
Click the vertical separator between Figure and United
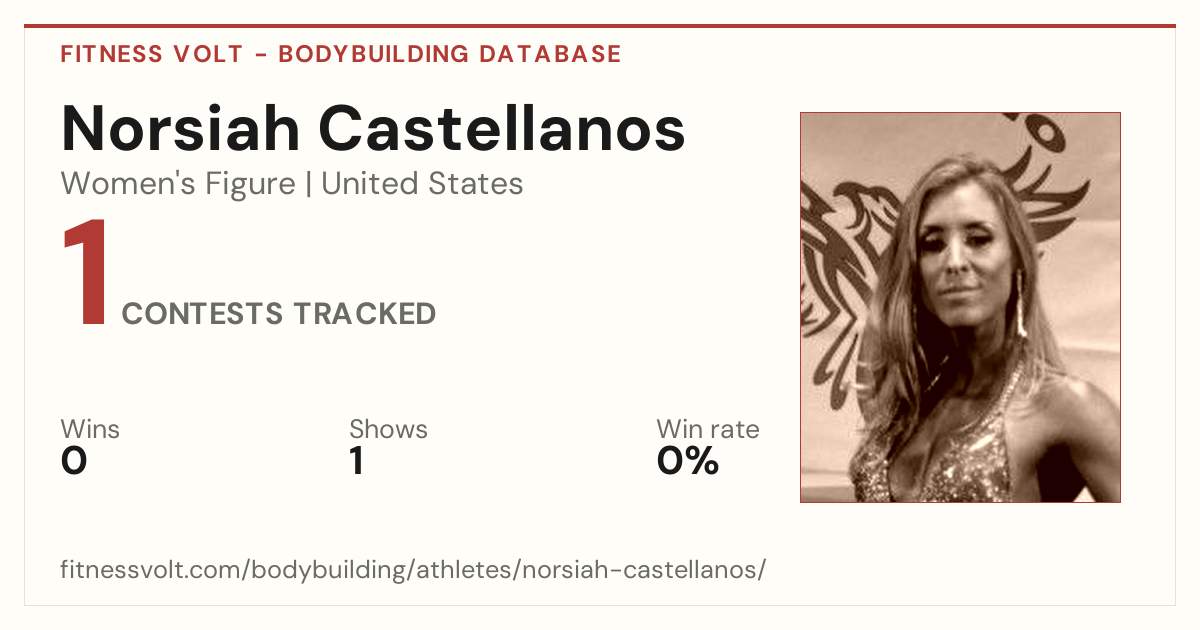pos(308,184)
